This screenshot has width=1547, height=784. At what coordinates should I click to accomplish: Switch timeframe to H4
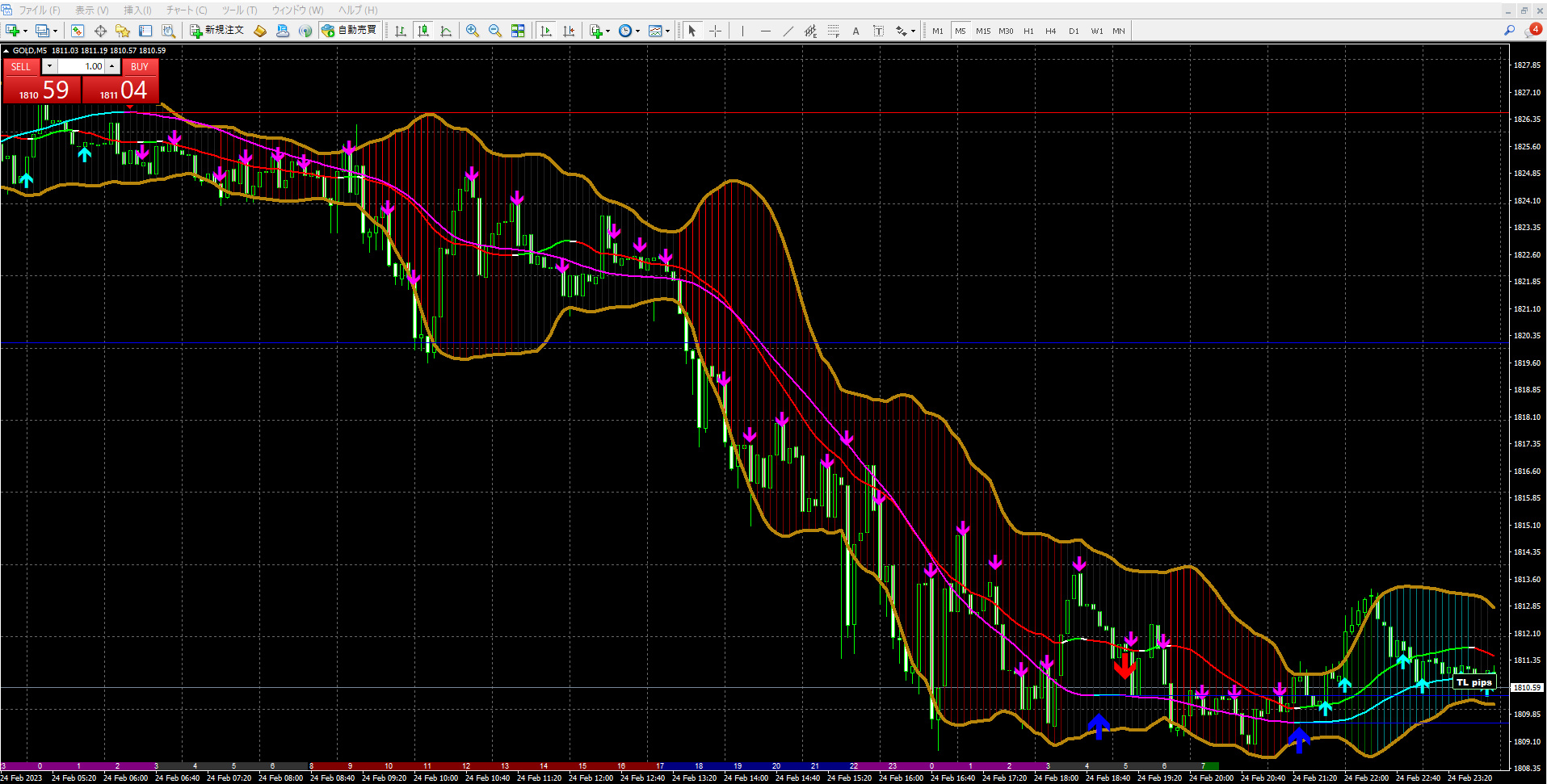click(1051, 31)
